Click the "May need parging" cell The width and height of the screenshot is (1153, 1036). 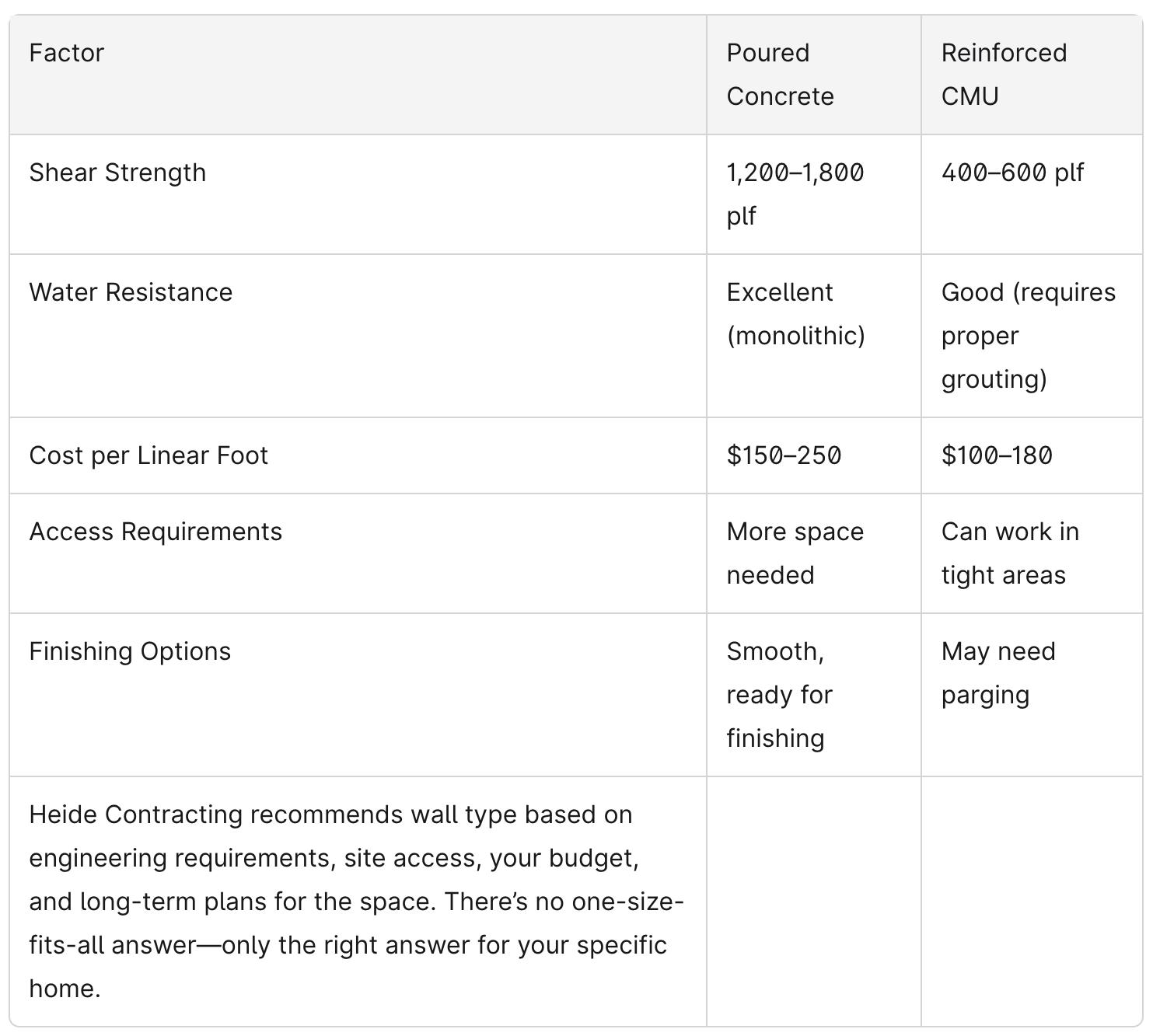coord(998,673)
